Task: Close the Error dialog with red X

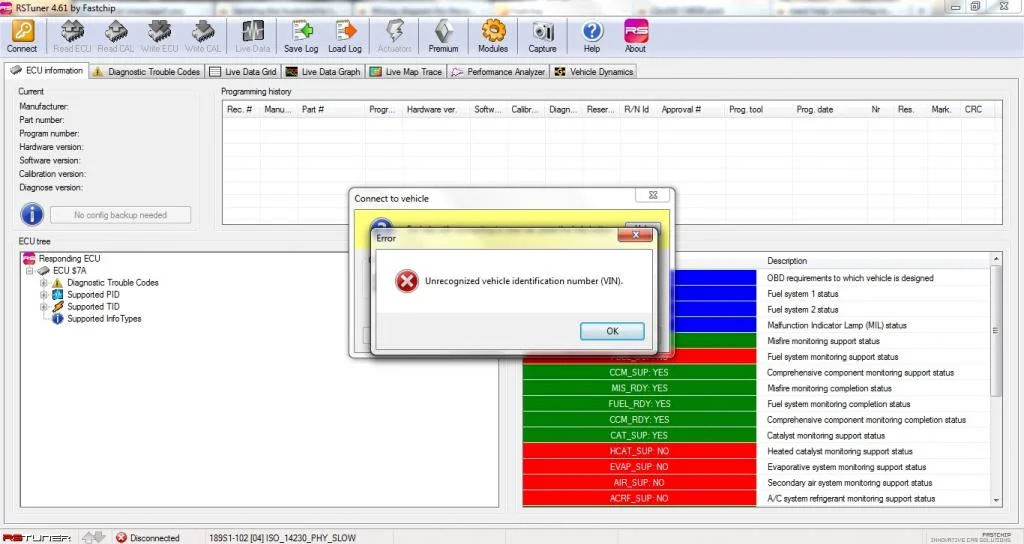Action: 635,235
